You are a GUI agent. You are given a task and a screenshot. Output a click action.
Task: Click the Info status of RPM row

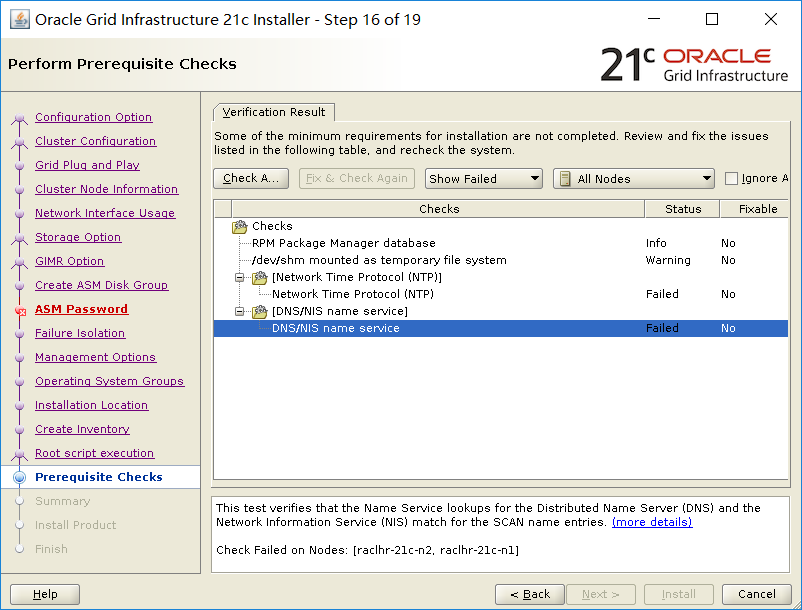pyautogui.click(x=656, y=243)
